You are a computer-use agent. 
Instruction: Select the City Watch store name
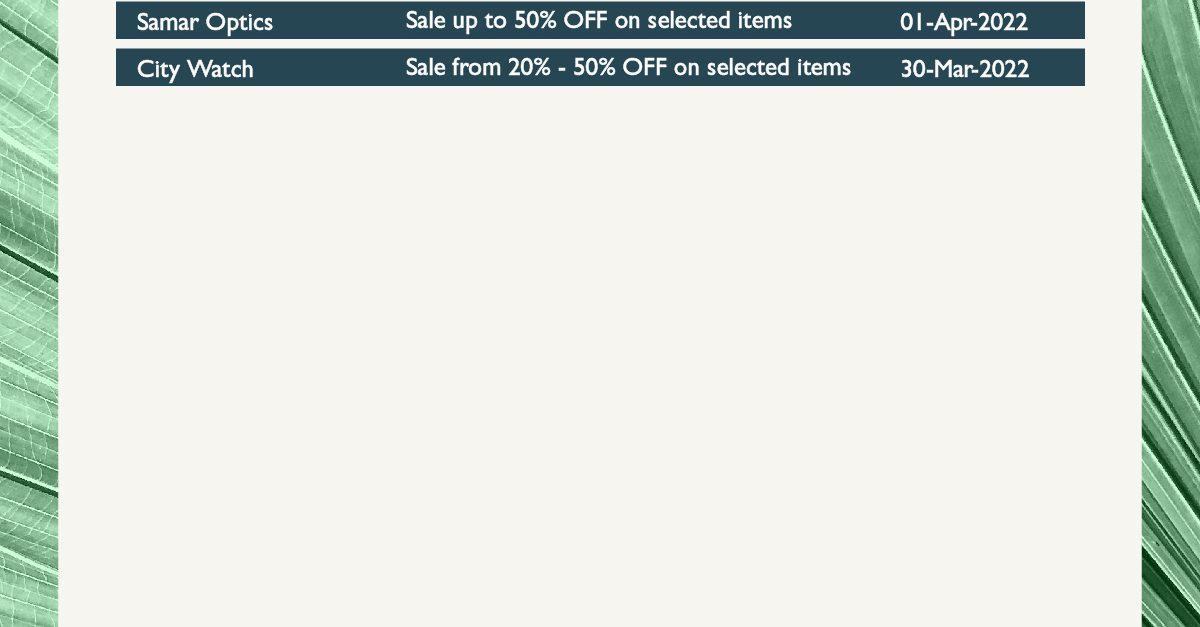195,69
